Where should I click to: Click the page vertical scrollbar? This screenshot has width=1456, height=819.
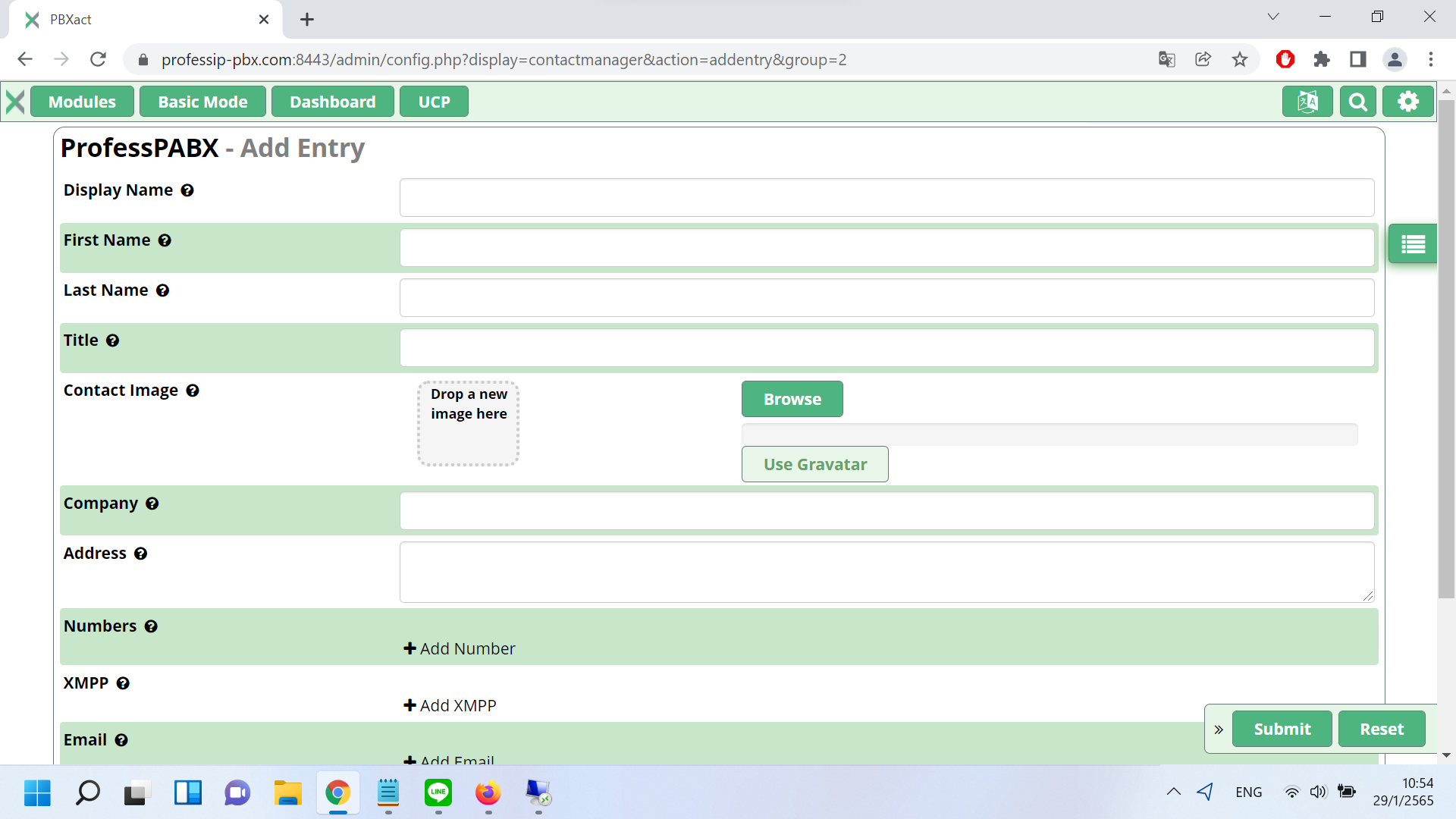pos(1446,349)
